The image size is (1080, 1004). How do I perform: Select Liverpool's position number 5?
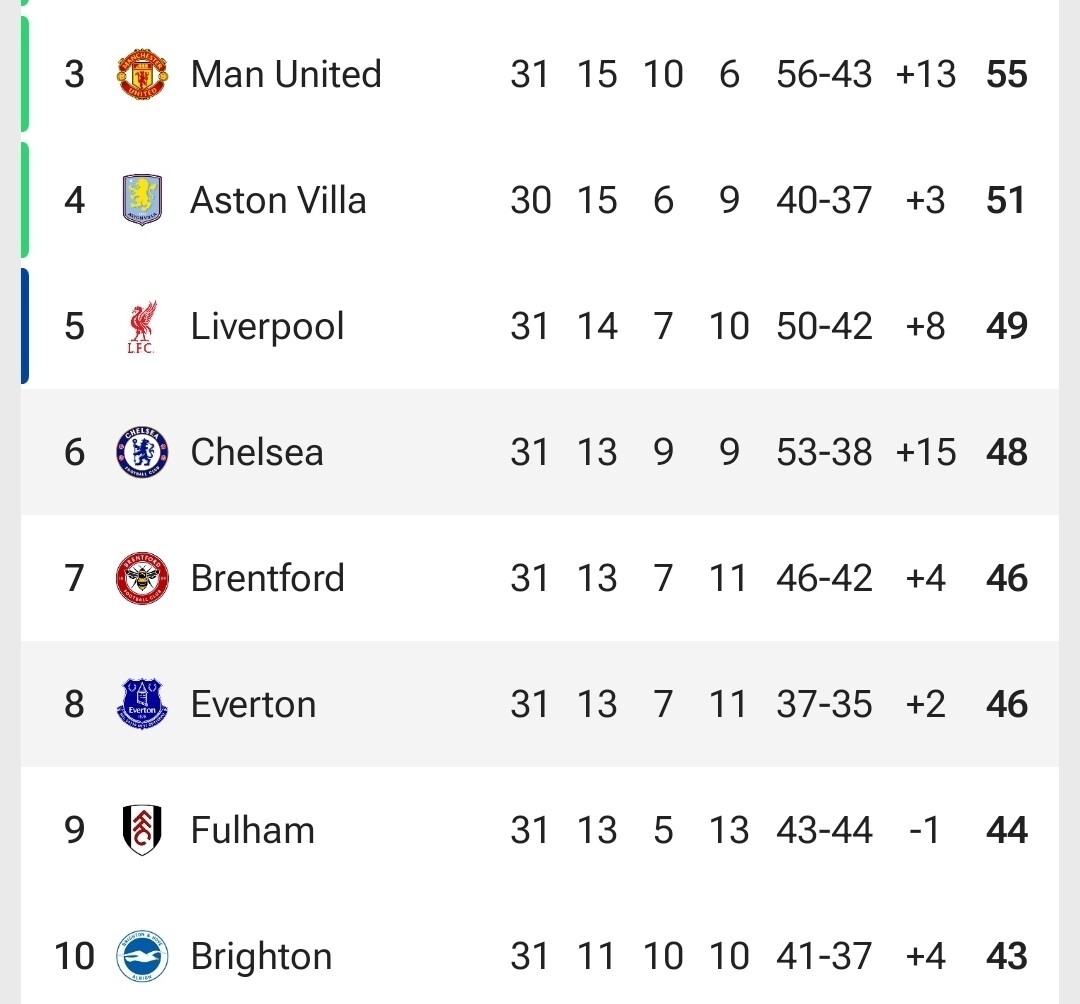[x=75, y=327]
